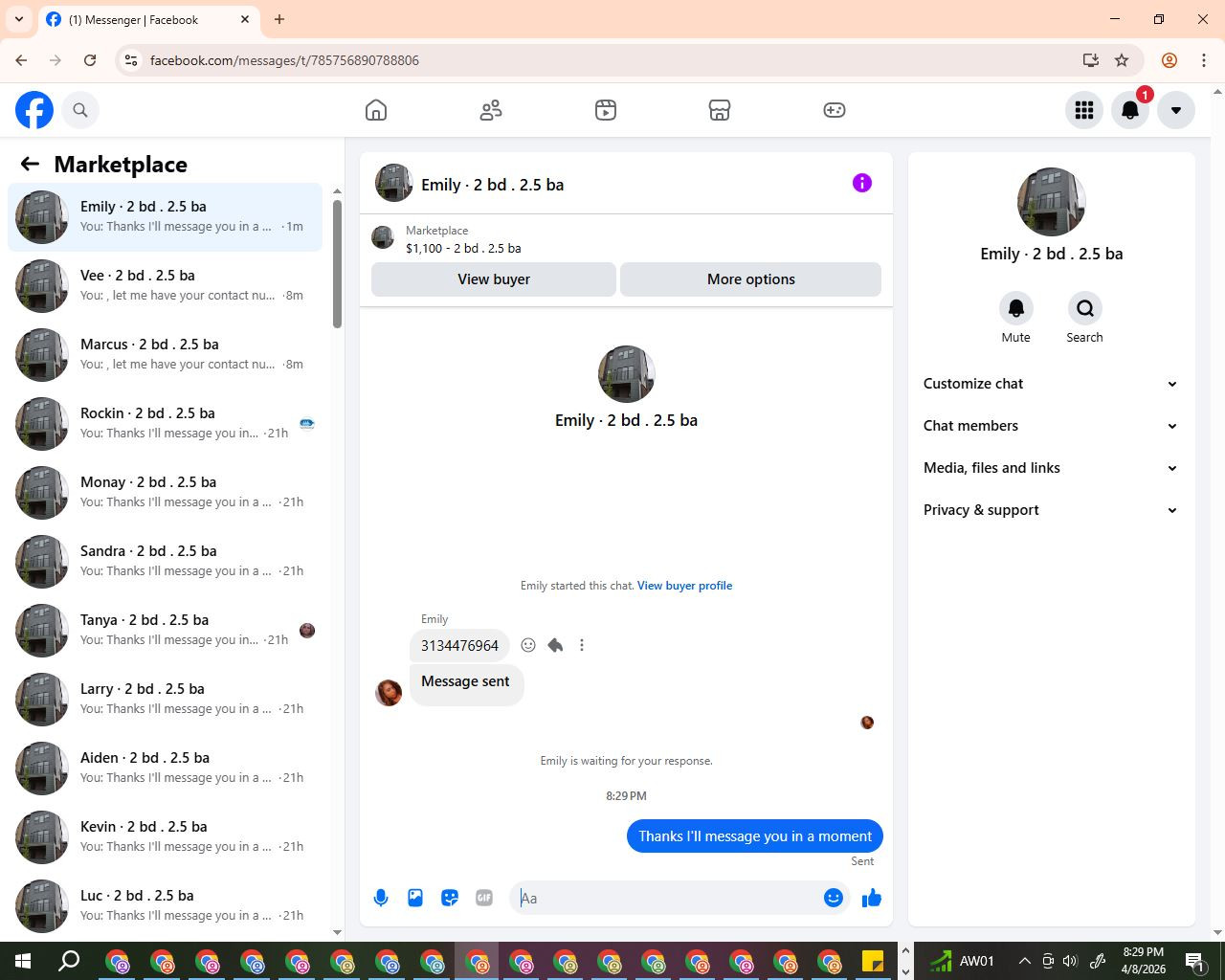The height and width of the screenshot is (980, 1225).
Task: Open the nine-dot Menu grid icon
Action: tap(1084, 110)
